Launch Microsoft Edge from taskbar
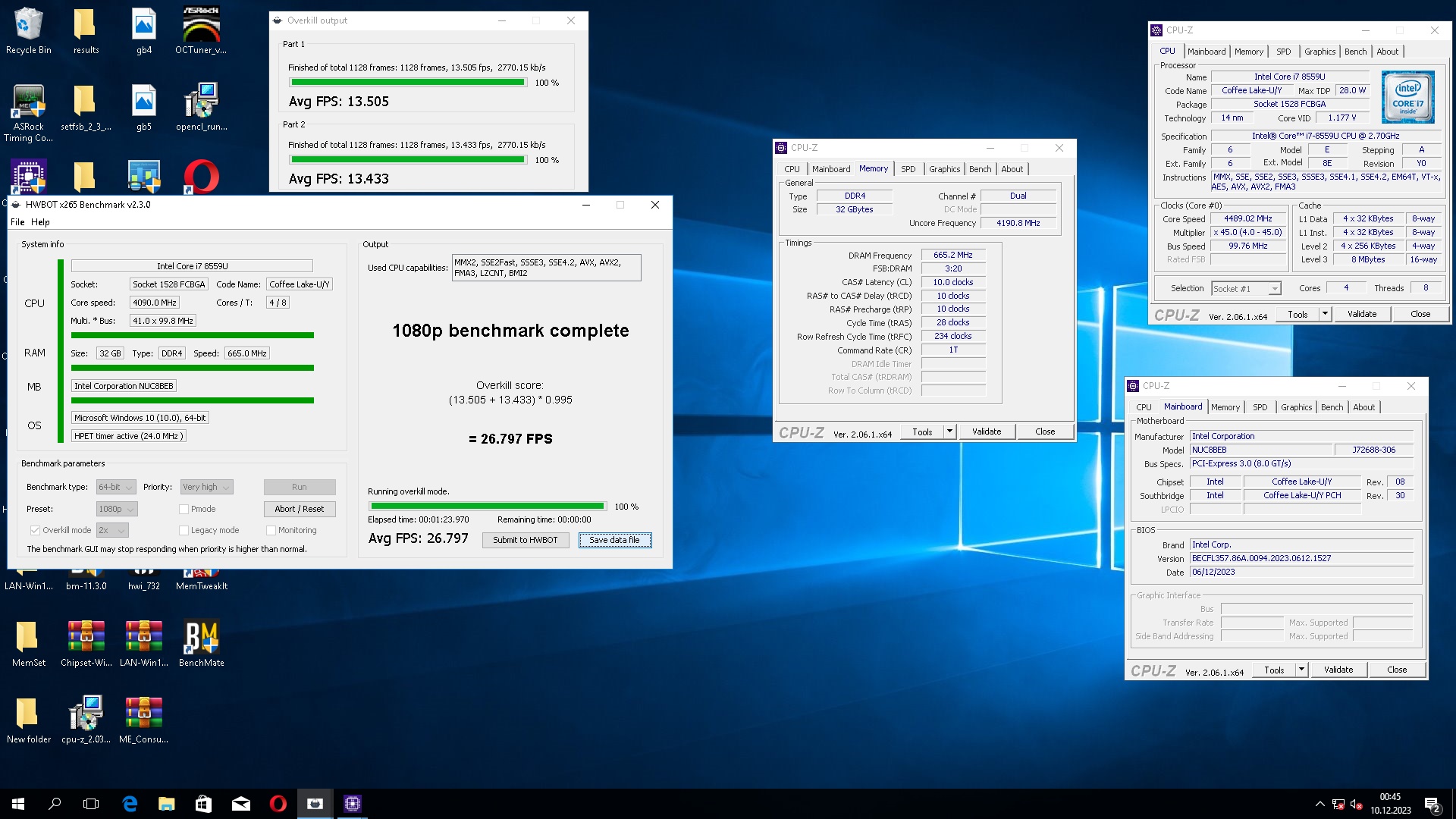 click(x=130, y=804)
